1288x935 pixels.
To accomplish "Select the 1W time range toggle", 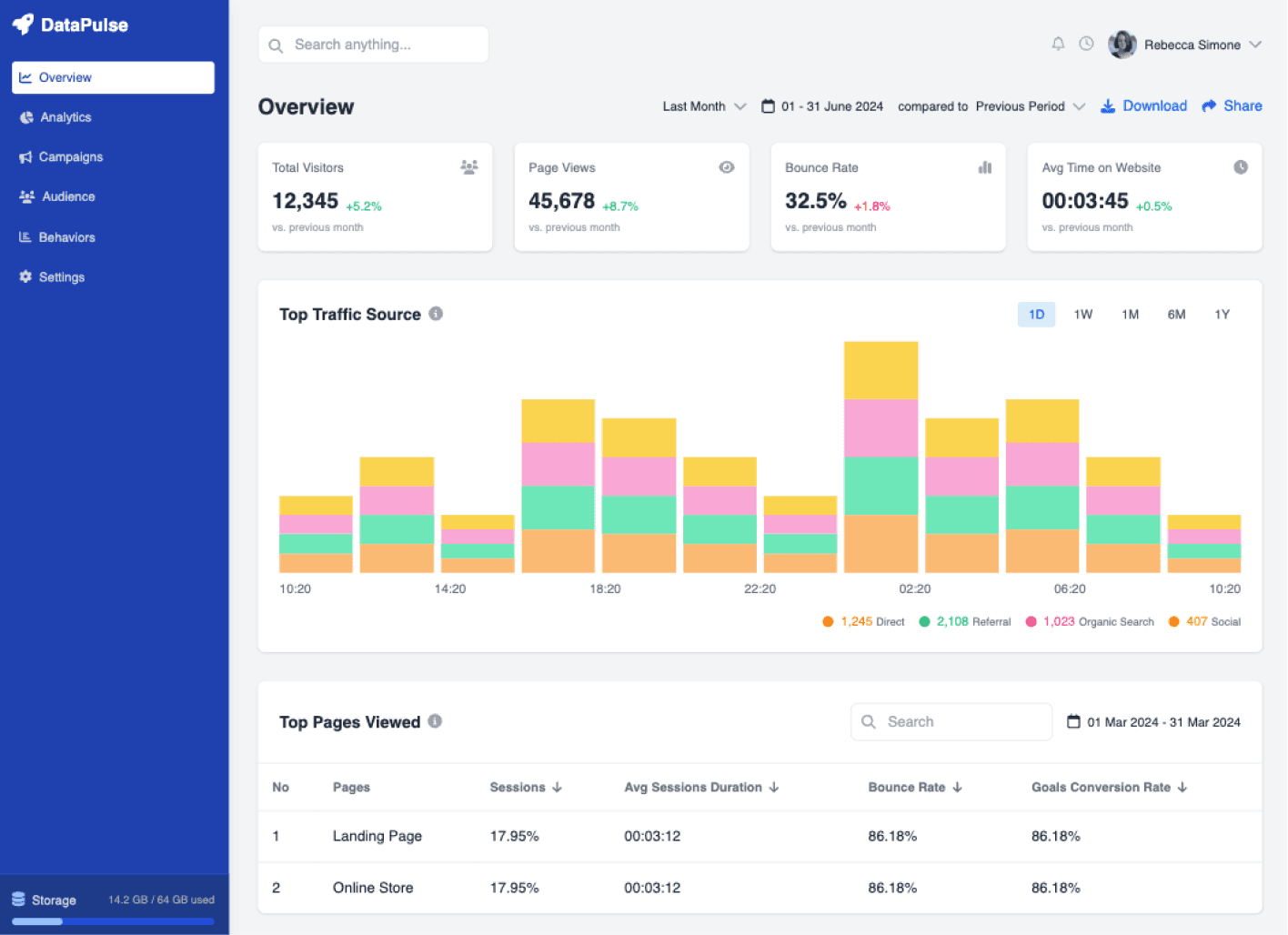I will 1082,315.
